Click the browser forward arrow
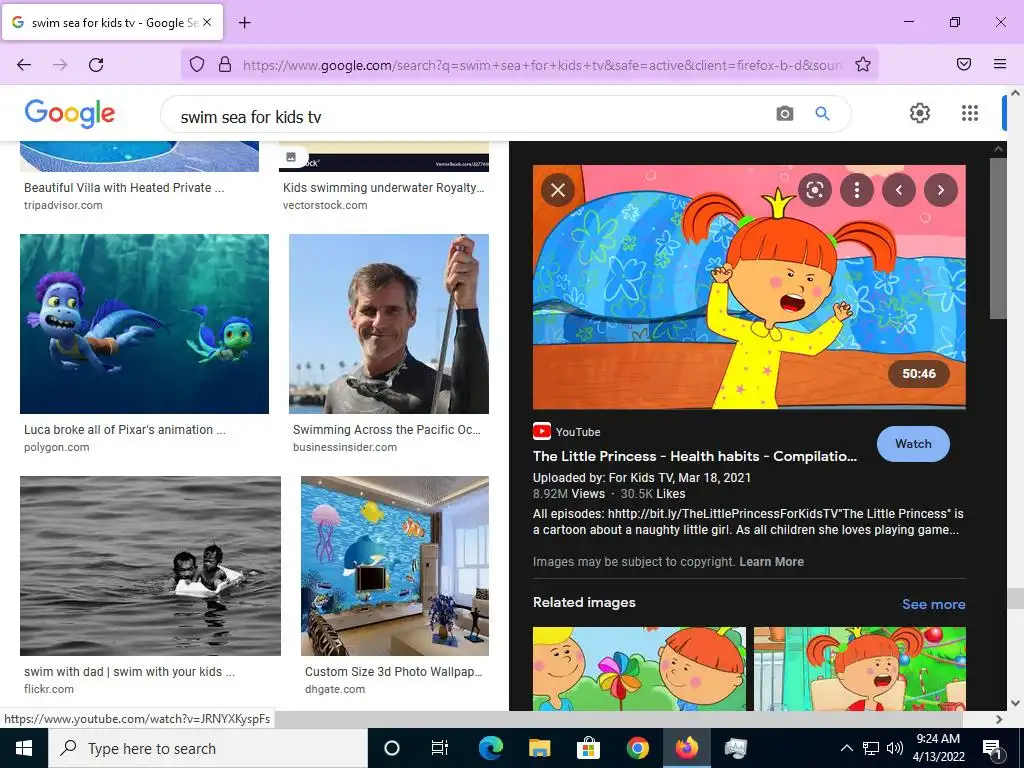Viewport: 1024px width, 768px height. (x=60, y=65)
